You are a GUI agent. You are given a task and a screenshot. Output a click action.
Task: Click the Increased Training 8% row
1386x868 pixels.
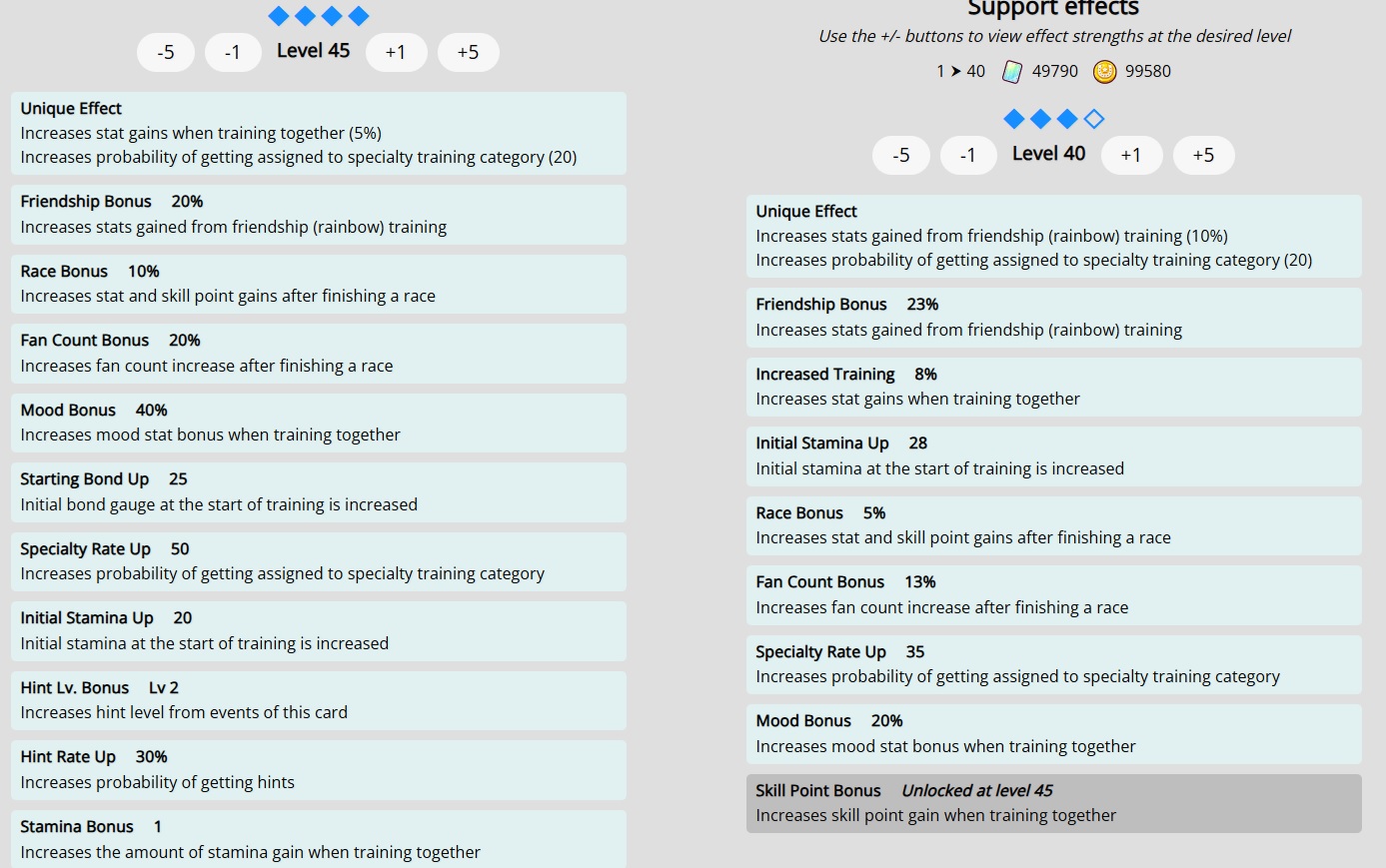tap(1054, 387)
